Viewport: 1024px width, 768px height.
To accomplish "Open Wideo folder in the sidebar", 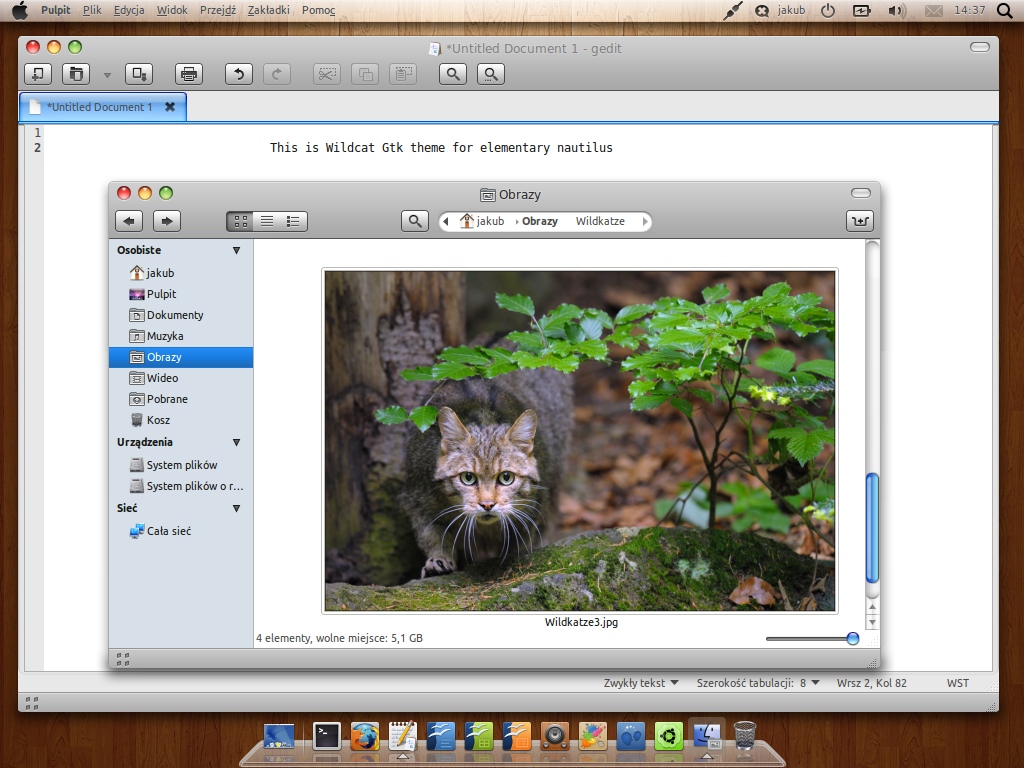I will point(181,378).
